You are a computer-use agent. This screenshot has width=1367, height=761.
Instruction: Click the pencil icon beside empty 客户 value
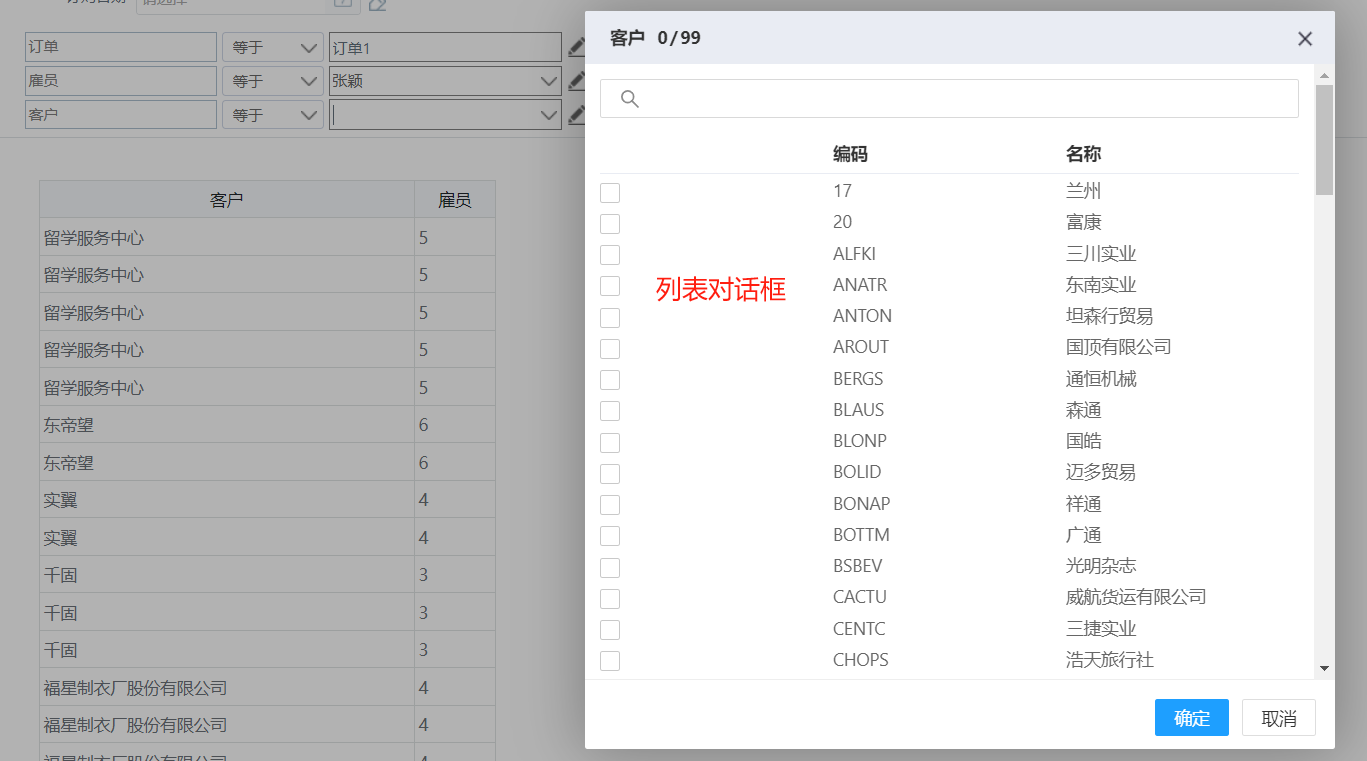tap(576, 115)
